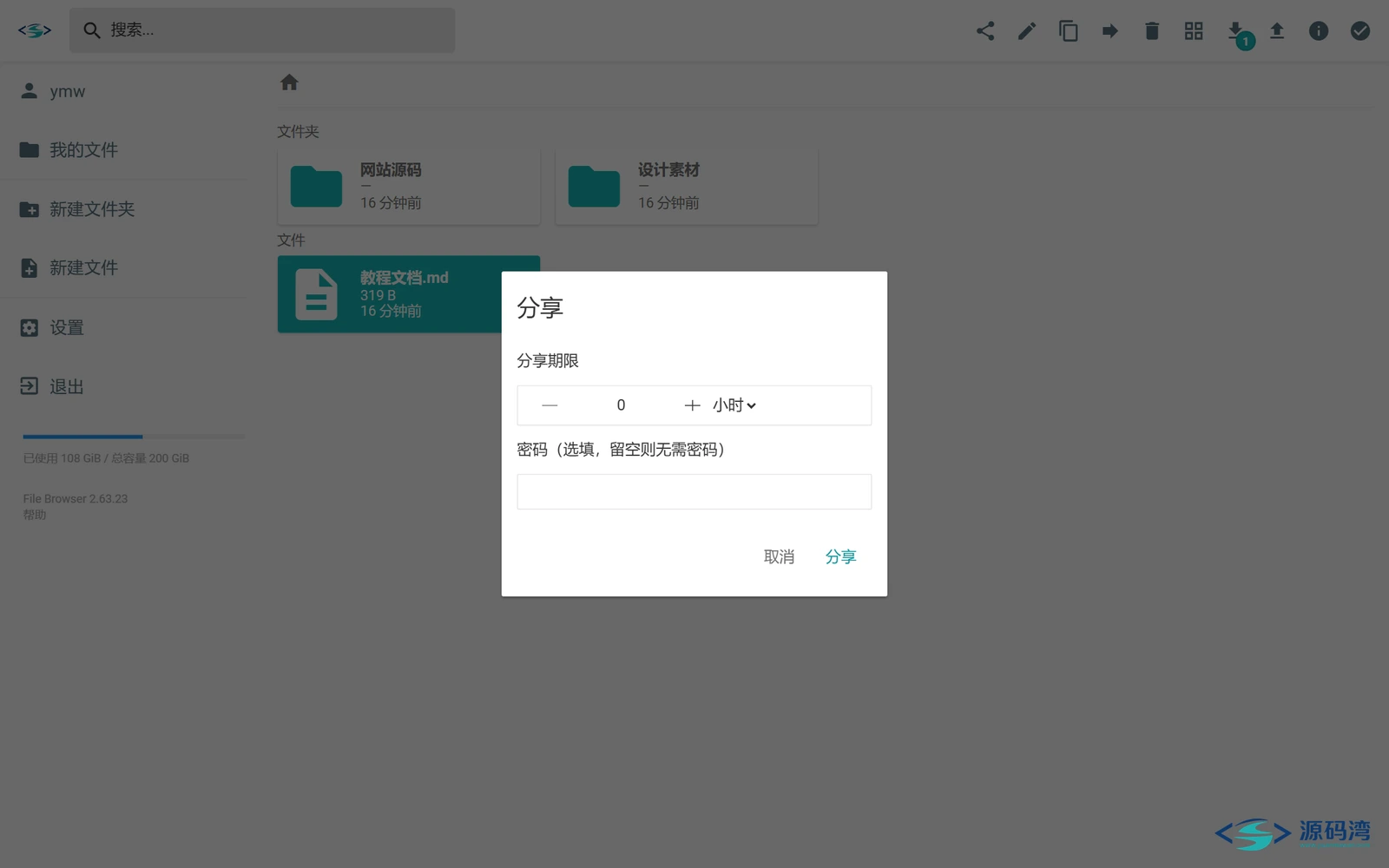
Task: Decrease share duration with minus button
Action: [x=550, y=405]
